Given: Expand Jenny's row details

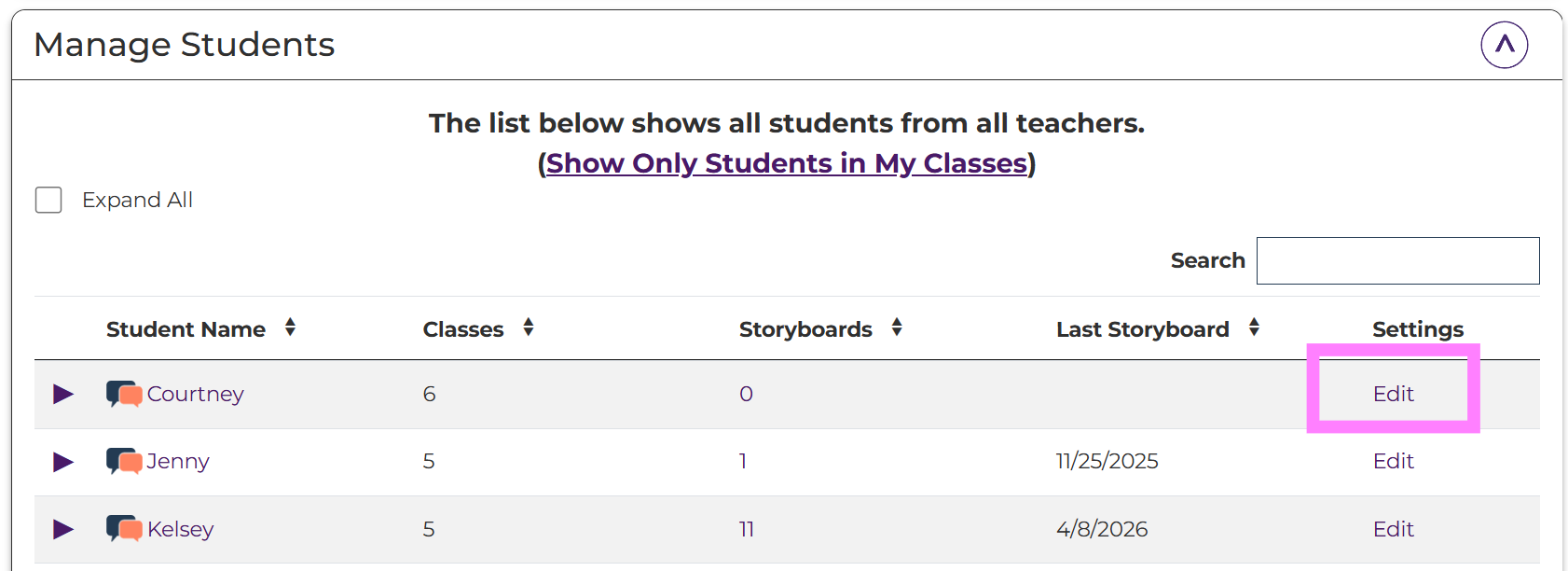Looking at the screenshot, I should 63,462.
